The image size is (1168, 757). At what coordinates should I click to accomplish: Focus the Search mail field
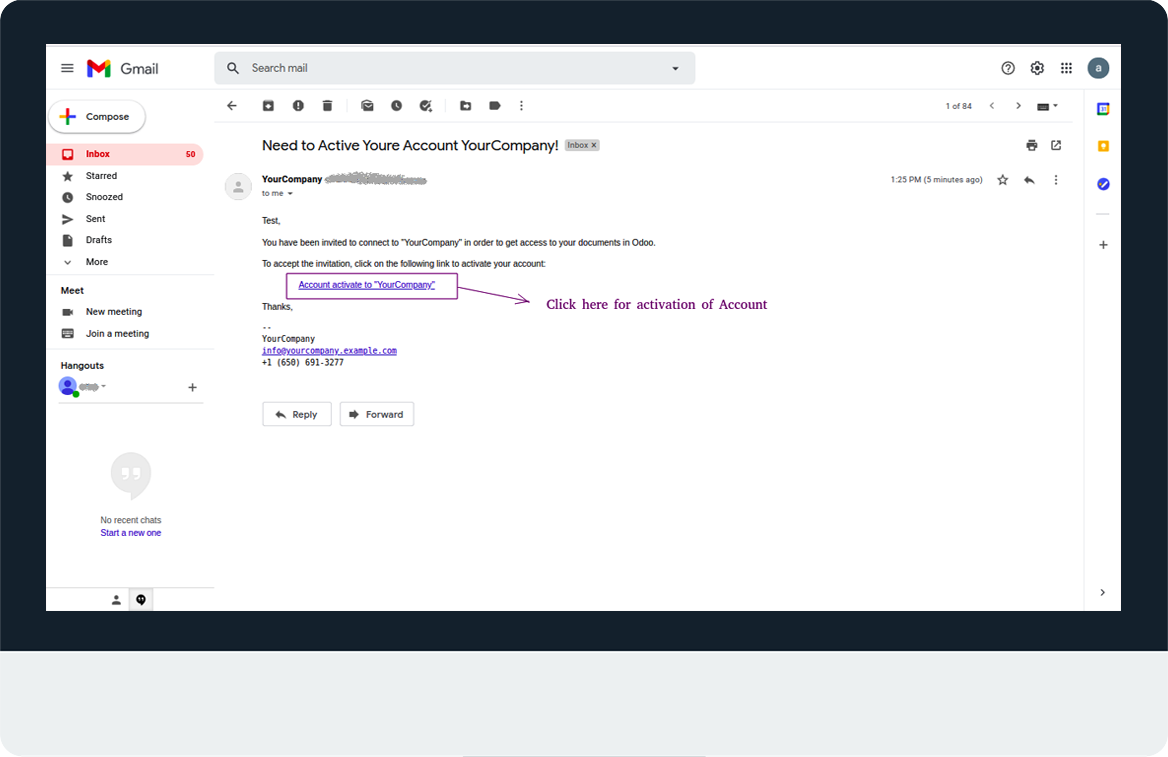[x=454, y=68]
